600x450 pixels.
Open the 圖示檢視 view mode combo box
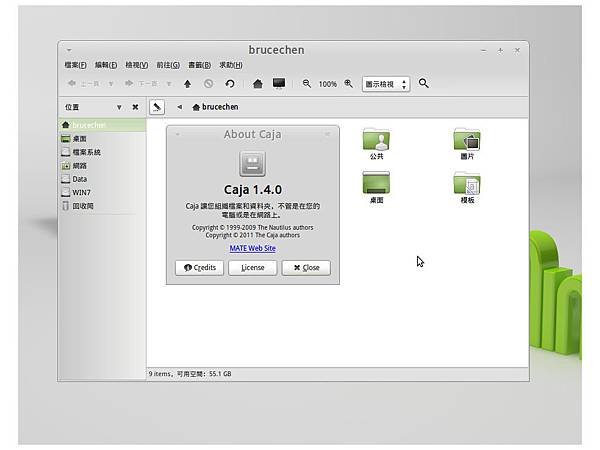click(x=386, y=84)
